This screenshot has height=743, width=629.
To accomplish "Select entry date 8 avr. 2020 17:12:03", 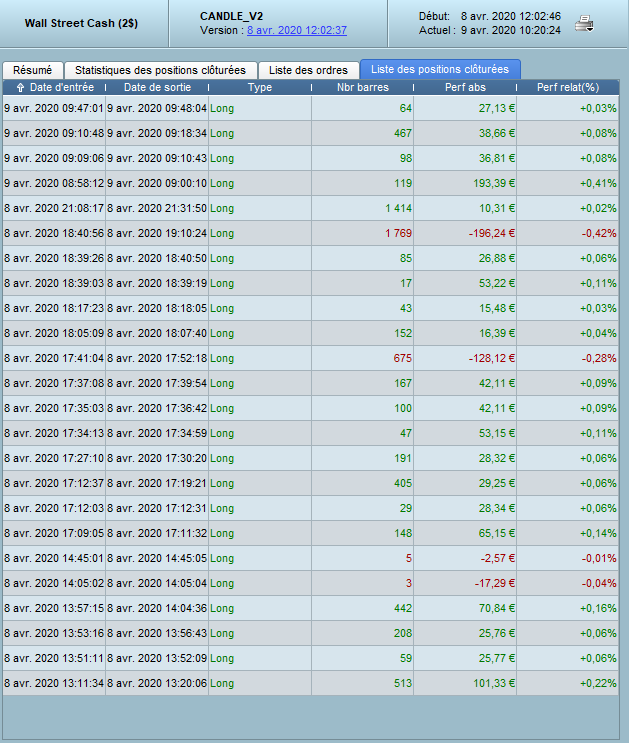I will click(x=54, y=508).
